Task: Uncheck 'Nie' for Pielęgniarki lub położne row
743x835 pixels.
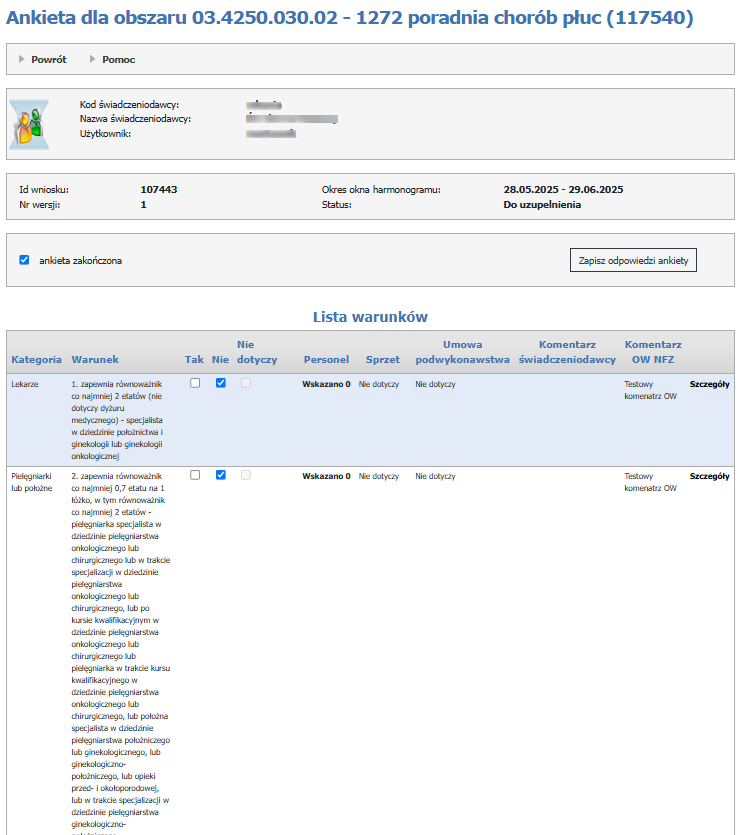Action: [x=220, y=475]
